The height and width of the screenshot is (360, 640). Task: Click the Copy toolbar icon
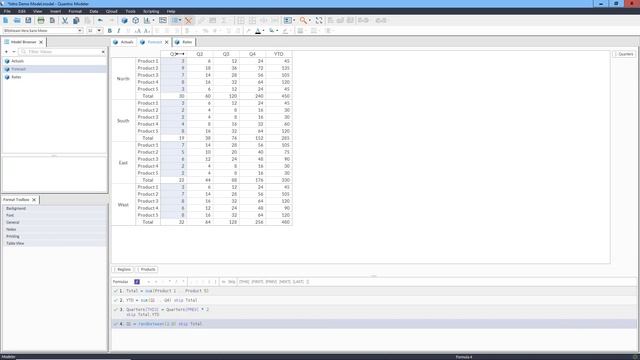coord(76,20)
